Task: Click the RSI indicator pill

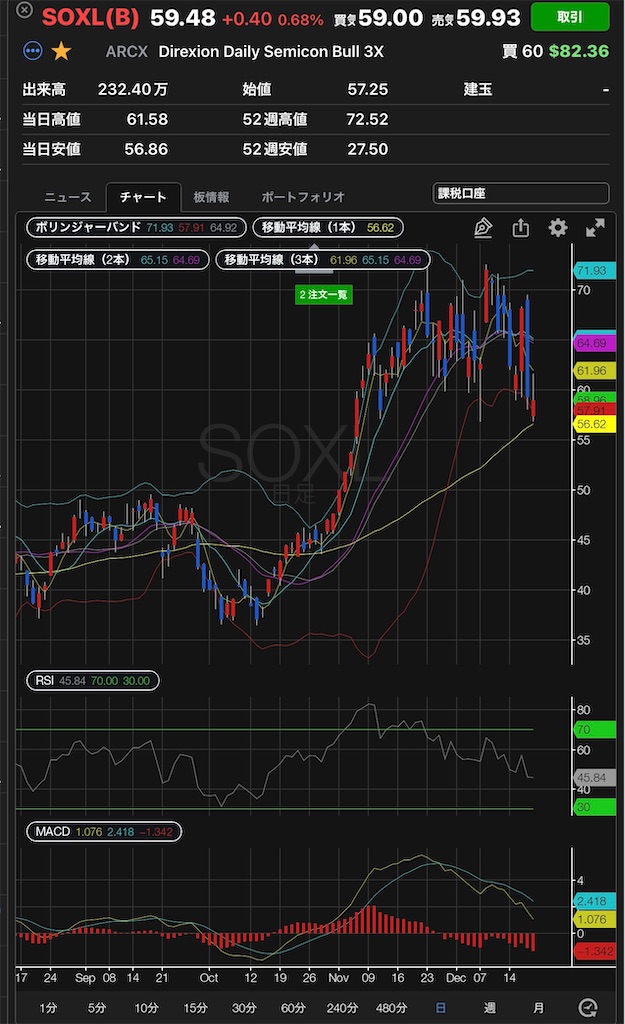Action: pos(92,680)
